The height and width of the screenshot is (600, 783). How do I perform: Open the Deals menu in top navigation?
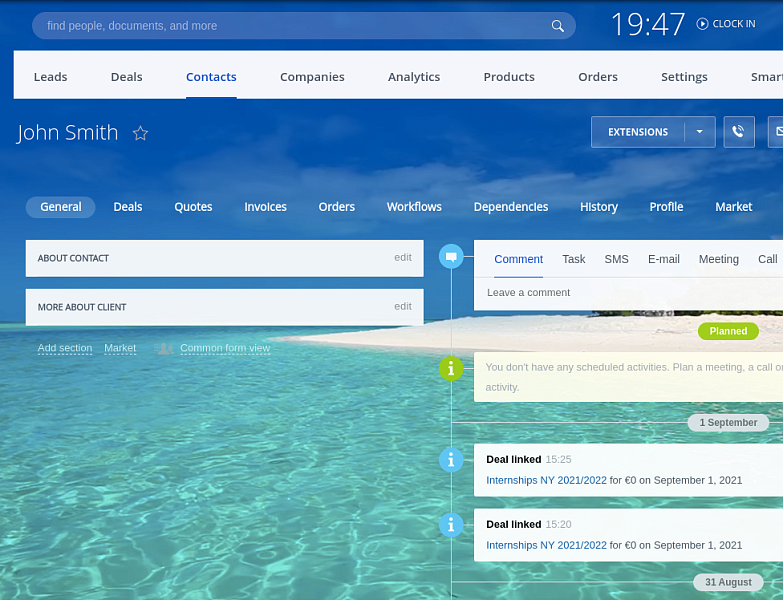(x=126, y=77)
